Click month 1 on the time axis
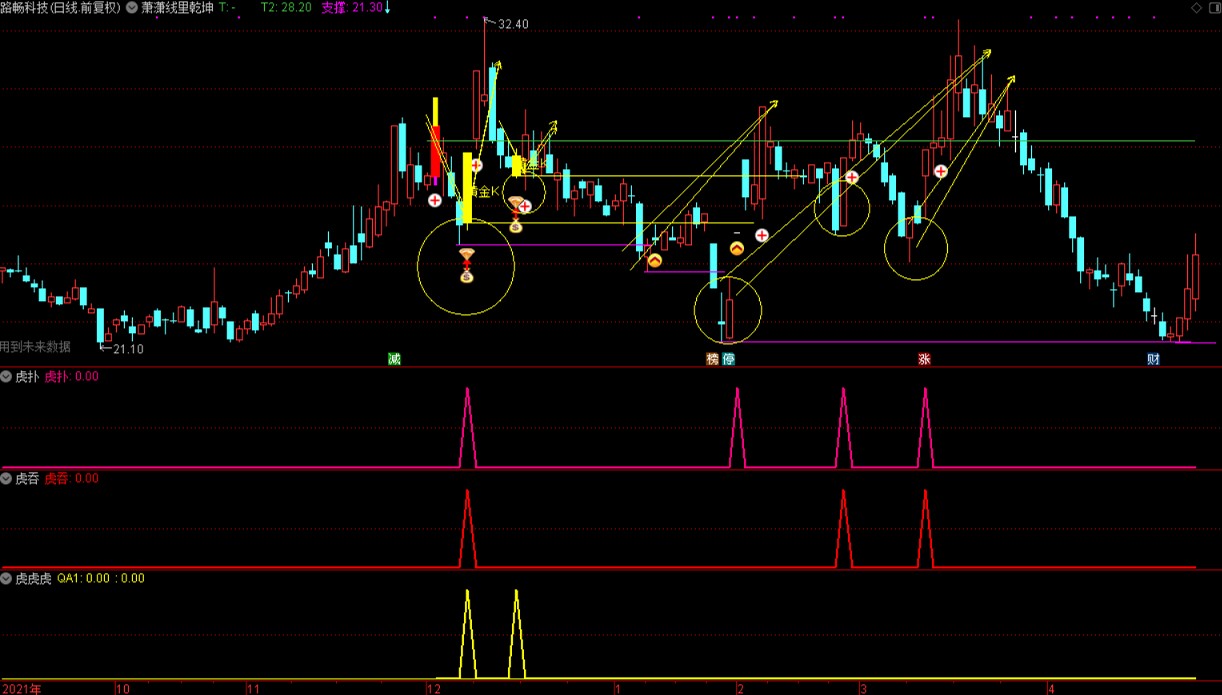The height and width of the screenshot is (695, 1222). click(619, 688)
